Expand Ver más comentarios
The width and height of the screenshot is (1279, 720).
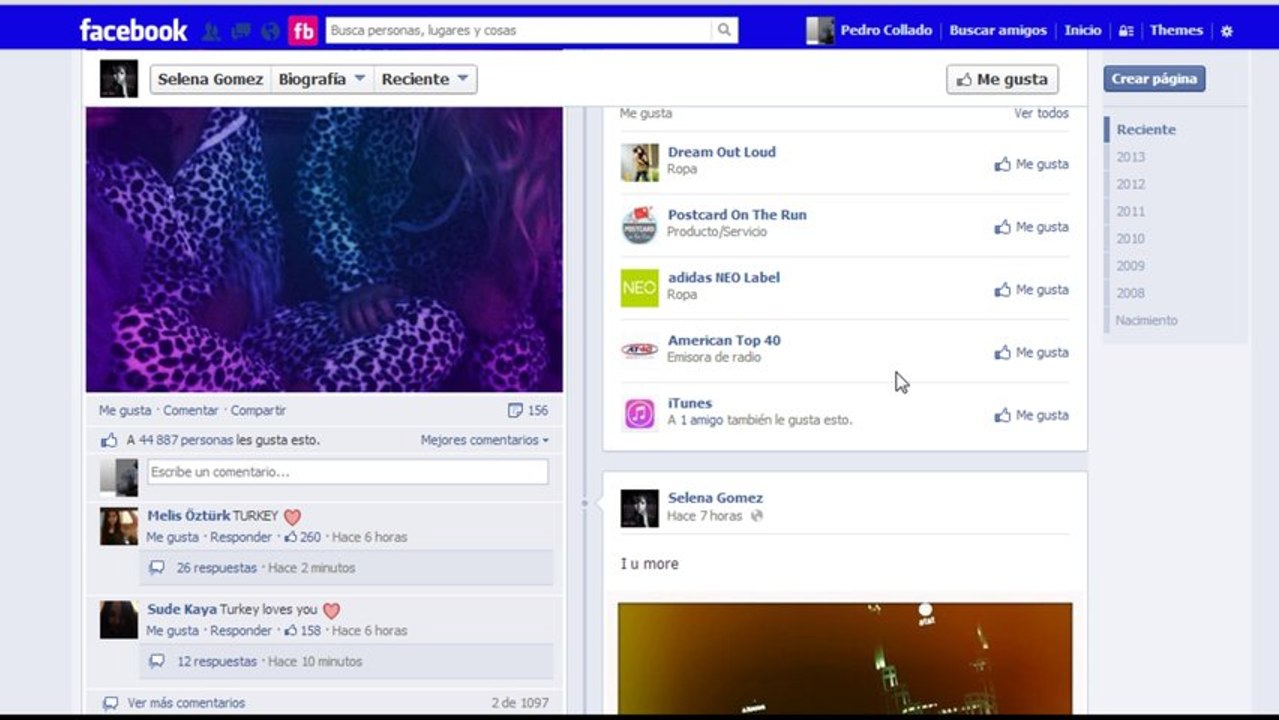coord(186,703)
